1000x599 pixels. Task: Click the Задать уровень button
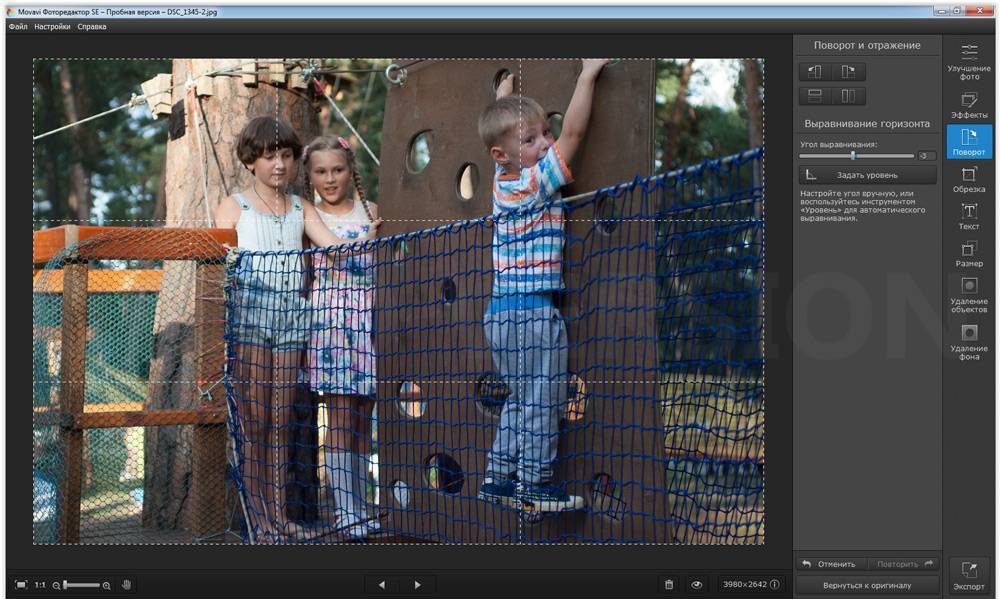[867, 175]
